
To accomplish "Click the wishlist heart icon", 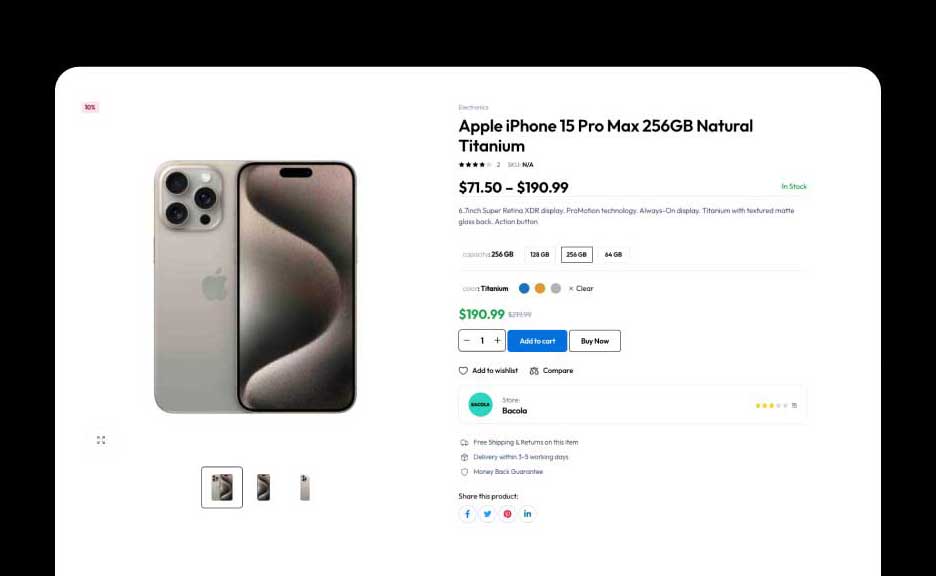I will point(463,371).
